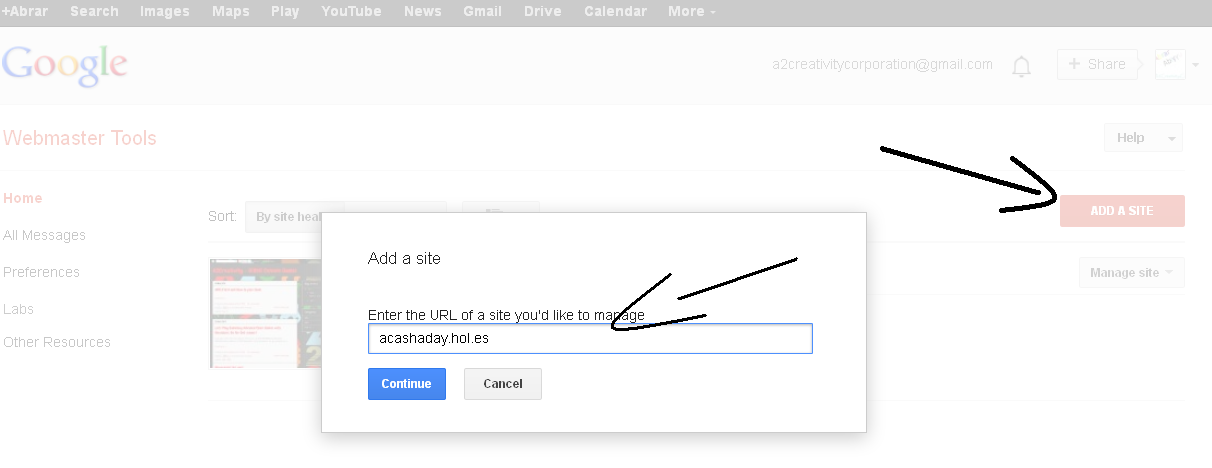The width and height of the screenshot is (1212, 468).
Task: Click the notifications bell icon
Action: coord(1021,66)
